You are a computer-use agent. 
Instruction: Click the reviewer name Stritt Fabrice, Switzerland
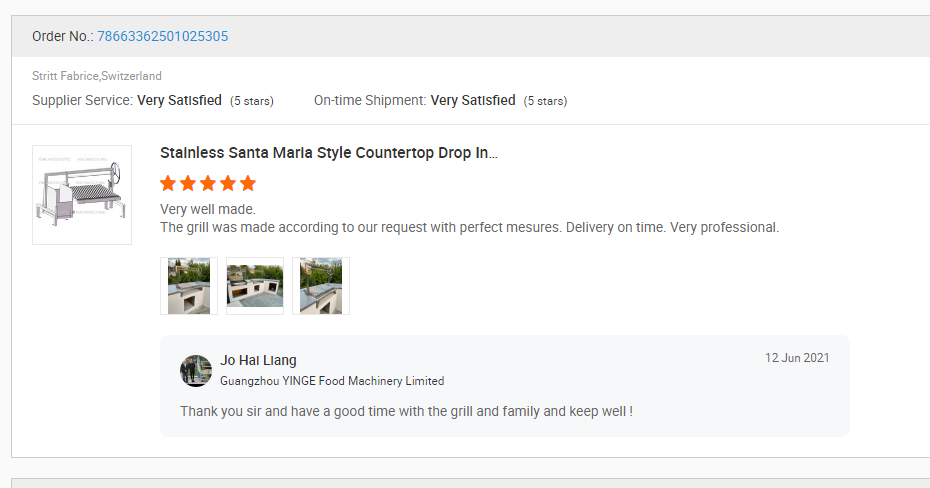tap(97, 76)
